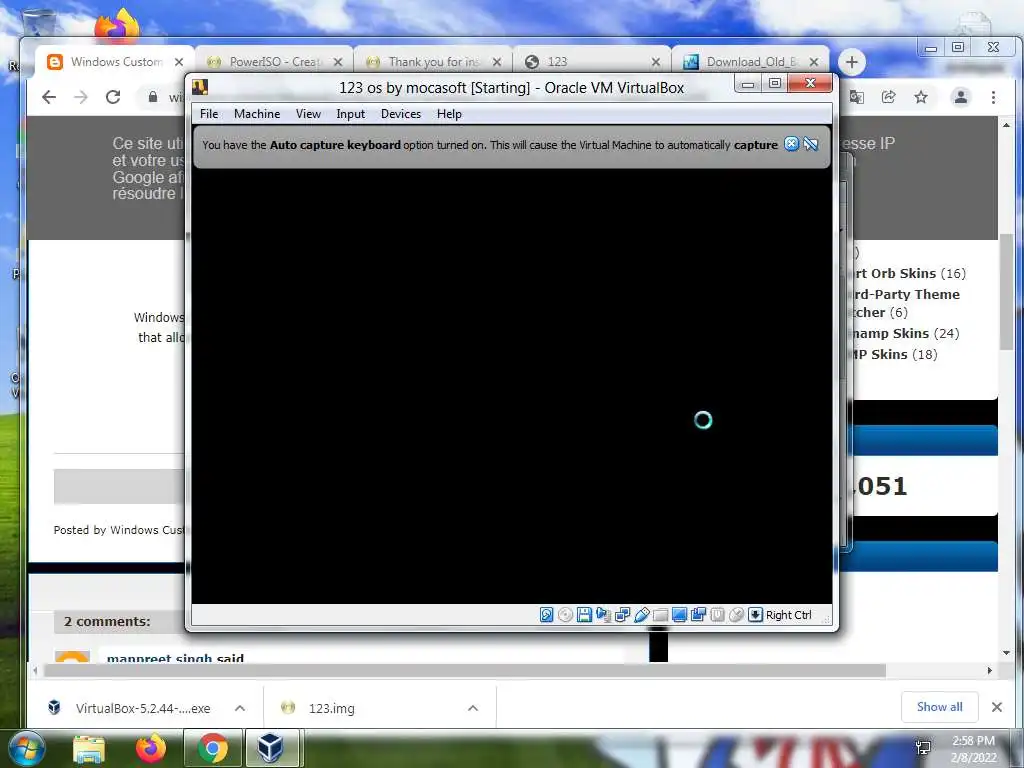Open Windows Explorer from the taskbar

tap(89, 748)
